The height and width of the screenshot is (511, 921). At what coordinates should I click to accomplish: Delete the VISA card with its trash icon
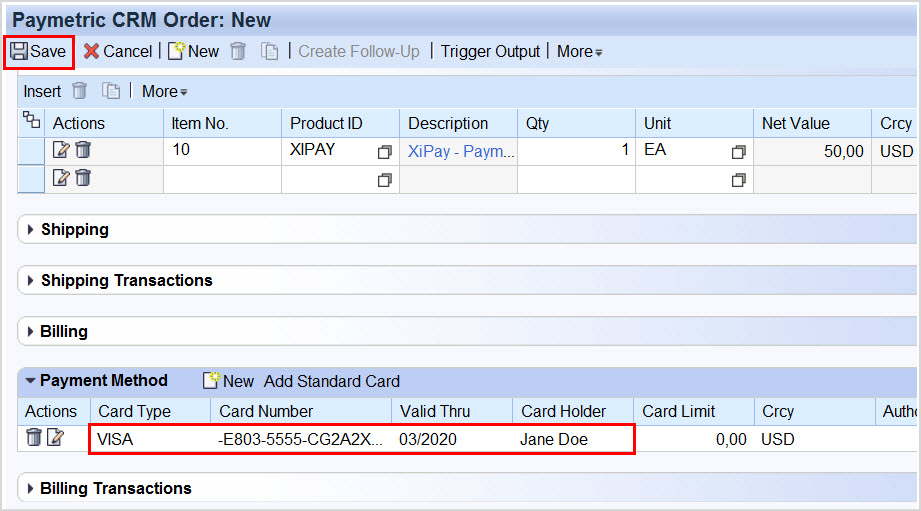[x=34, y=437]
